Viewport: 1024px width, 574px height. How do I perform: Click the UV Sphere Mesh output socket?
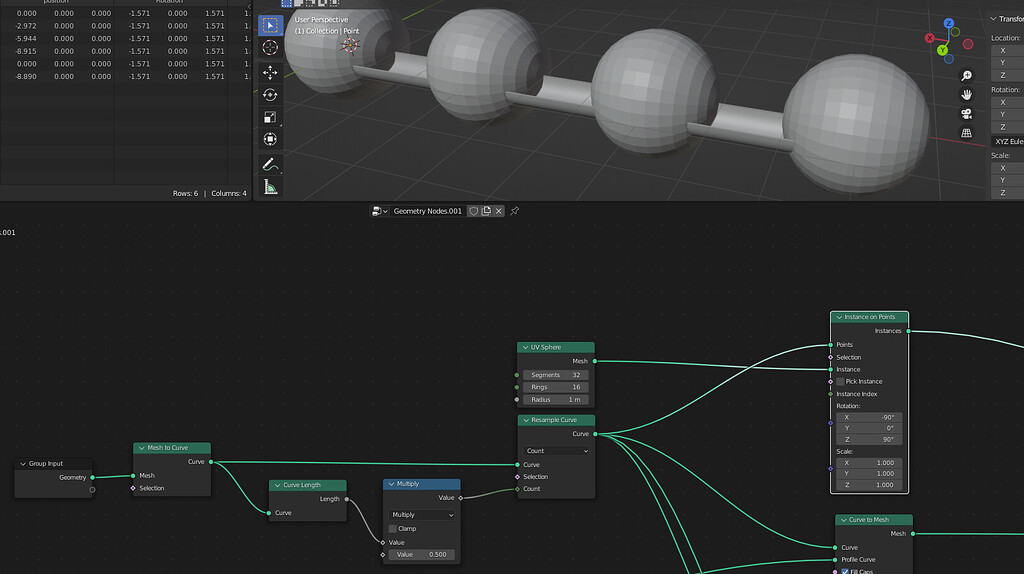(x=595, y=361)
